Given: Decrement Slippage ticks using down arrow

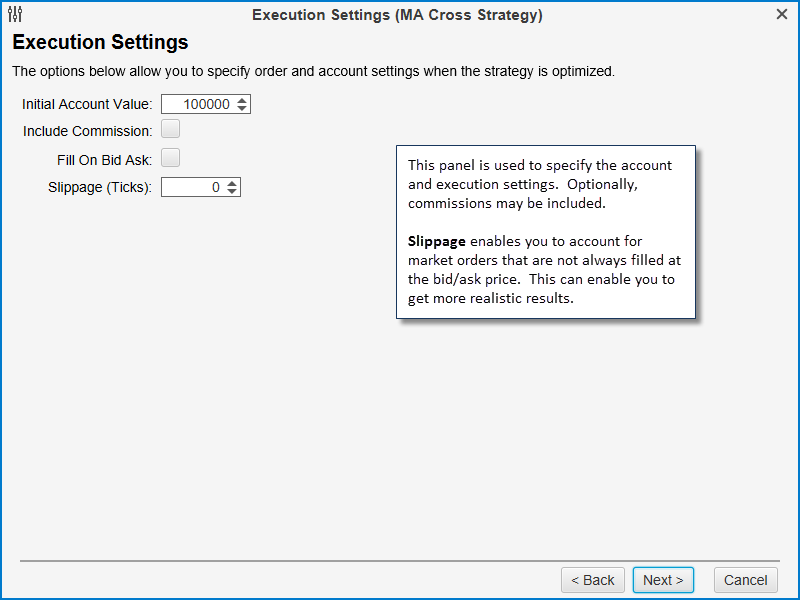Looking at the screenshot, I should (x=233, y=191).
